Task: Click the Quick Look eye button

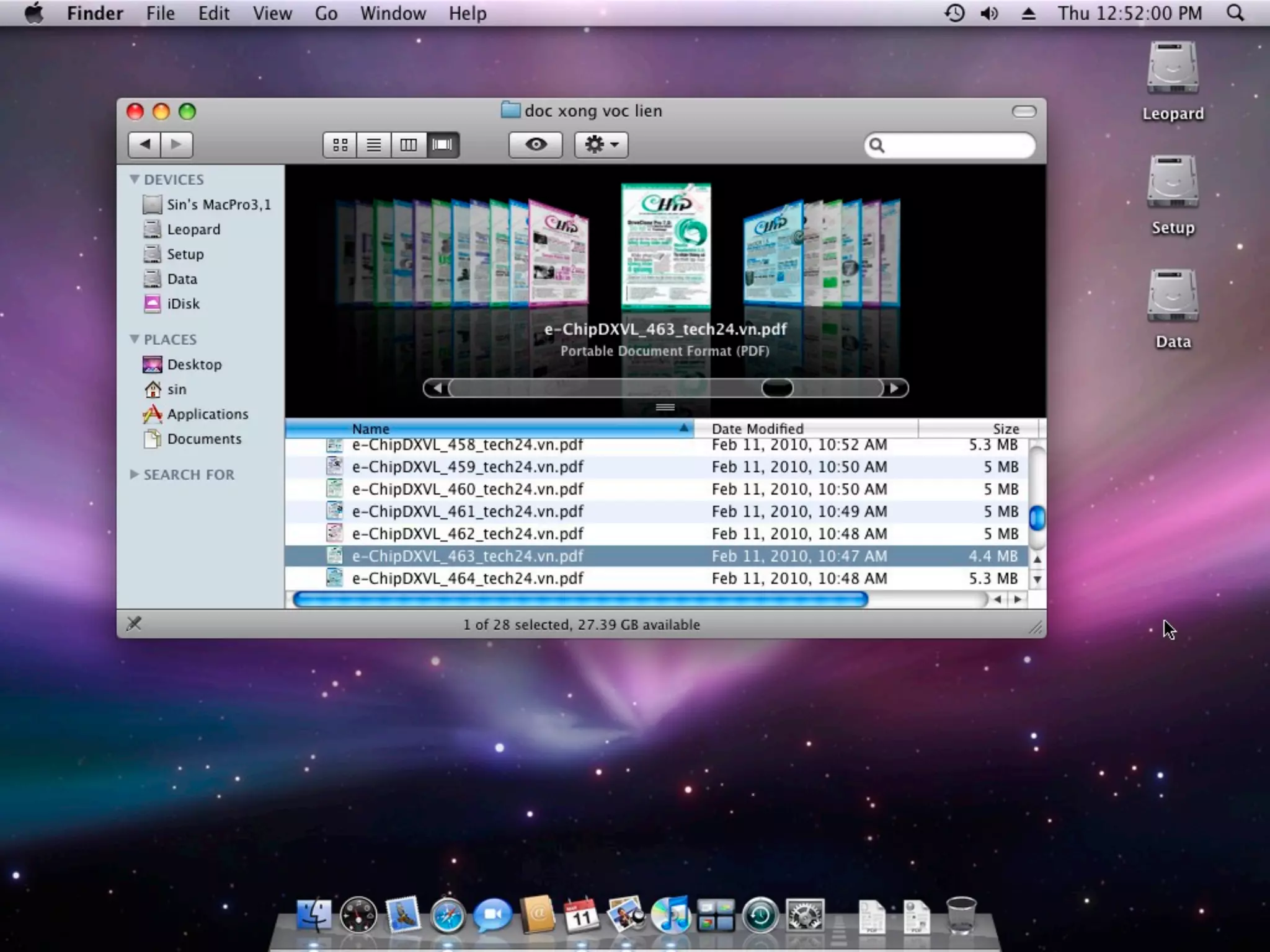Action: click(535, 145)
